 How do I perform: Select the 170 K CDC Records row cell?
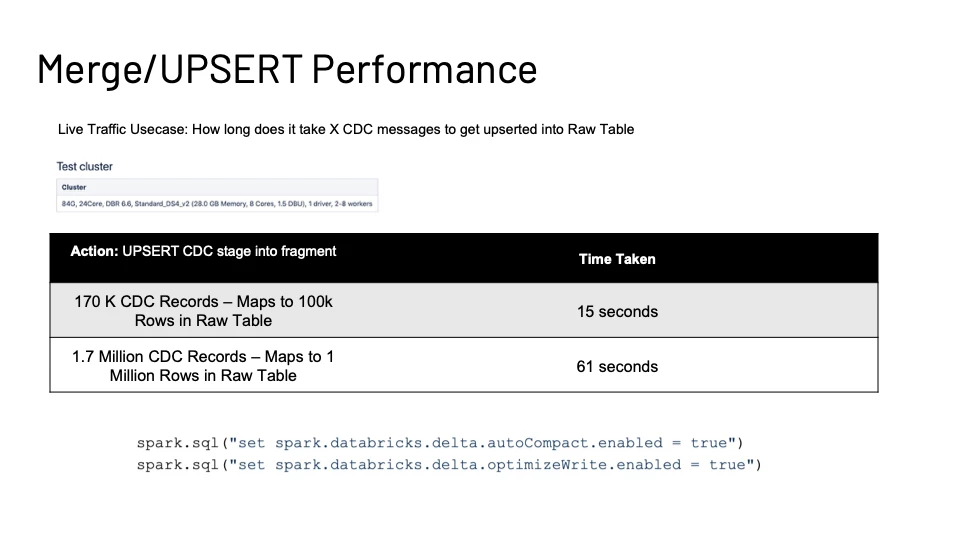point(203,310)
